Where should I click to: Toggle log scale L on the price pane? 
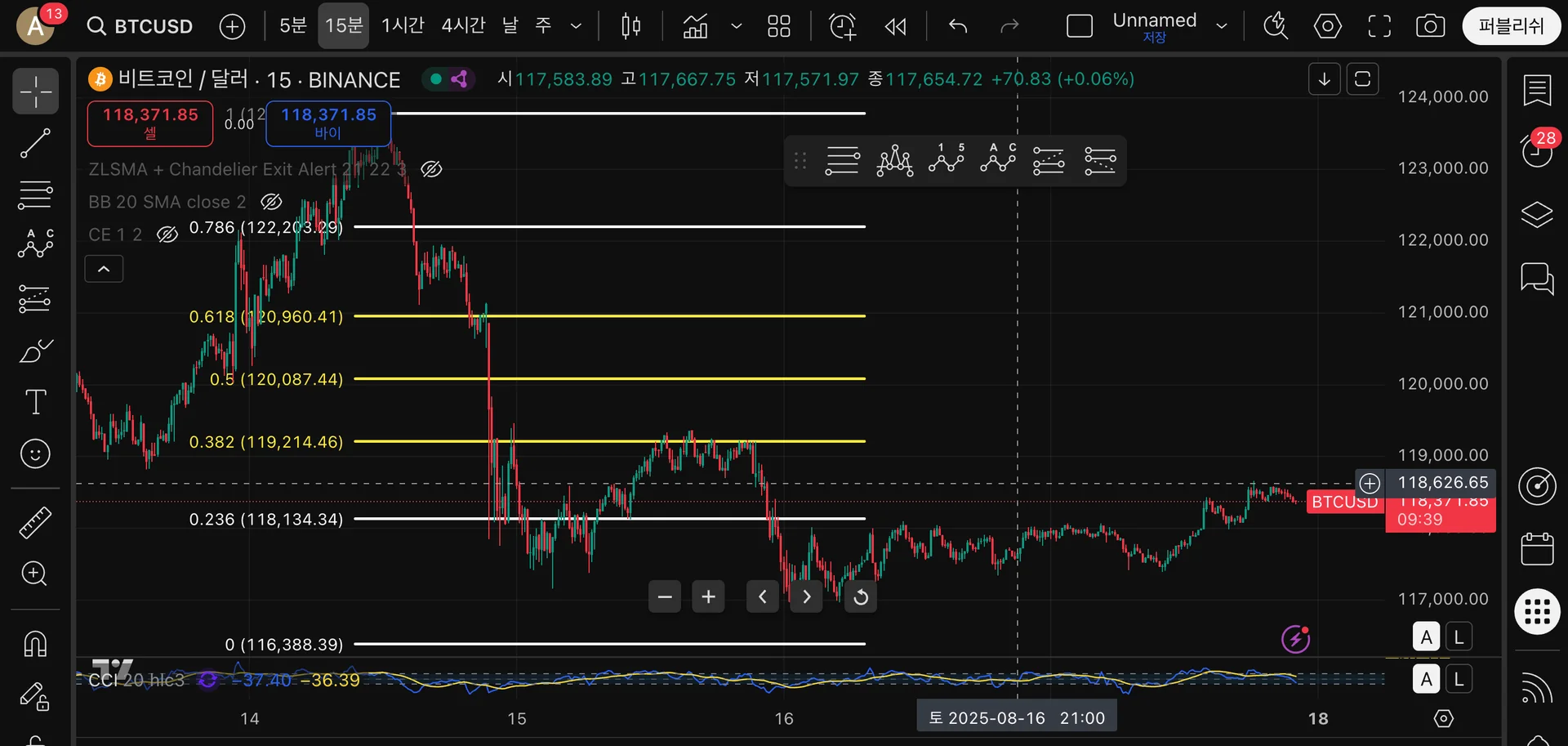(1459, 637)
